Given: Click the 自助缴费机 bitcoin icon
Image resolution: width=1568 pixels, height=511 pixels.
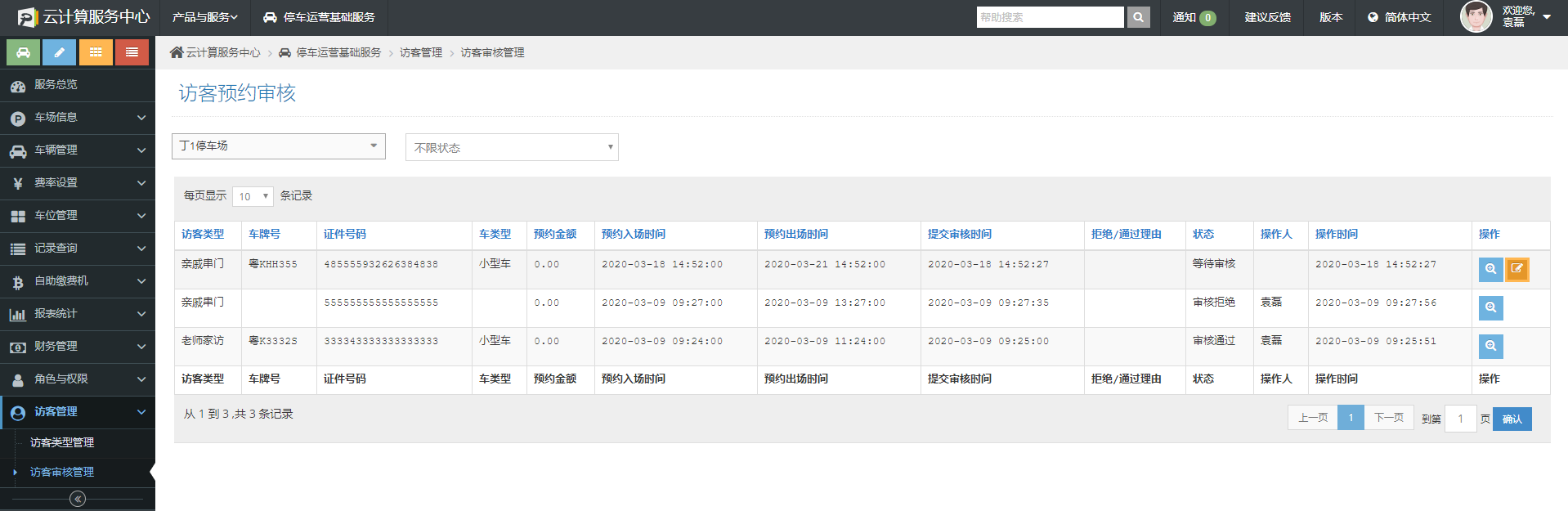Looking at the screenshot, I should (18, 281).
